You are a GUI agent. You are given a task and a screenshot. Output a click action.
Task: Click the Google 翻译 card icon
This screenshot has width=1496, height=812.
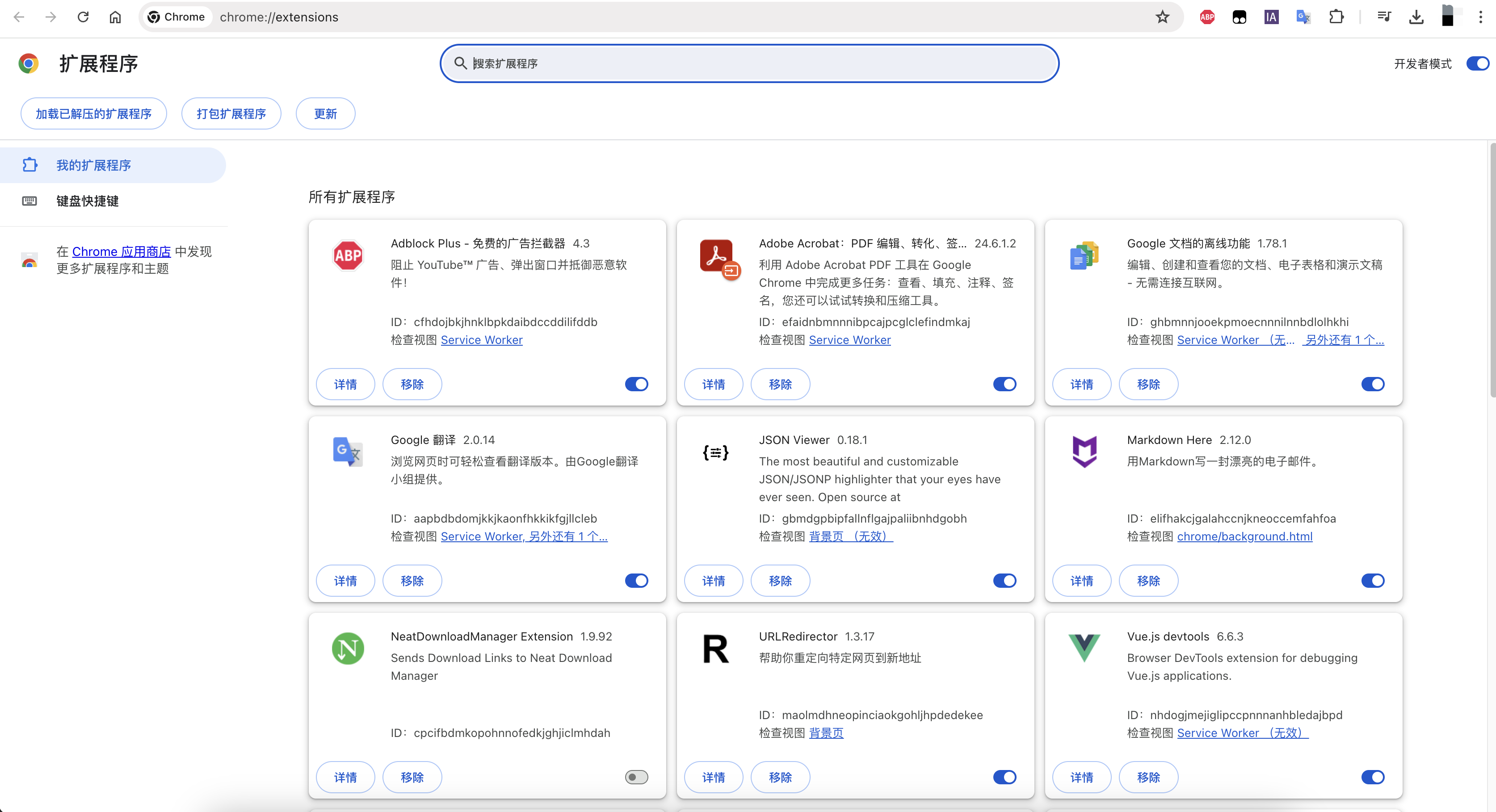348,452
